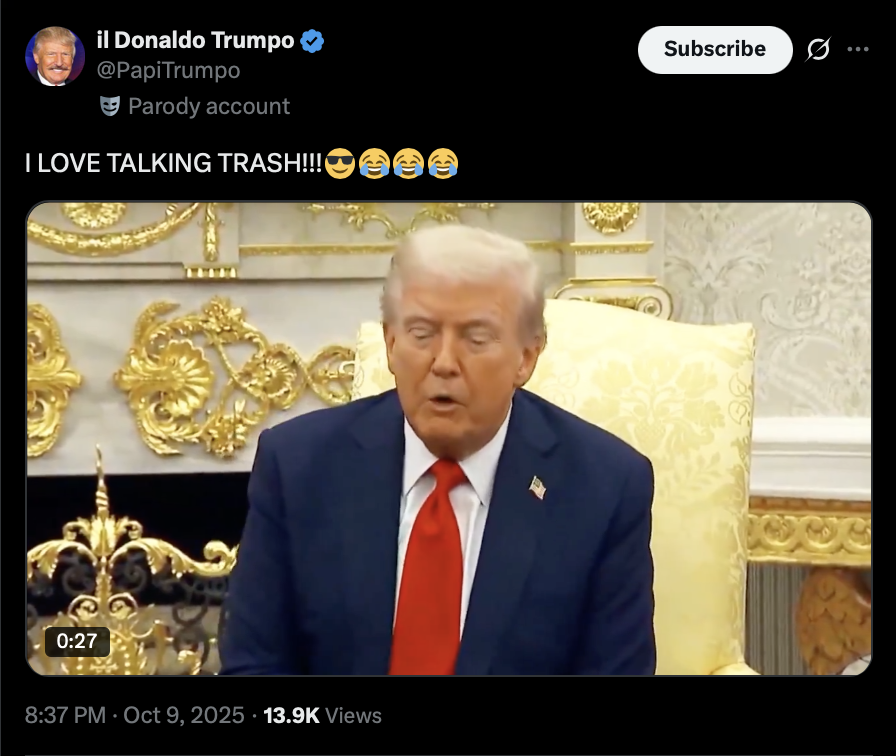Play the embedded video
The height and width of the screenshot is (756, 896).
tap(449, 438)
